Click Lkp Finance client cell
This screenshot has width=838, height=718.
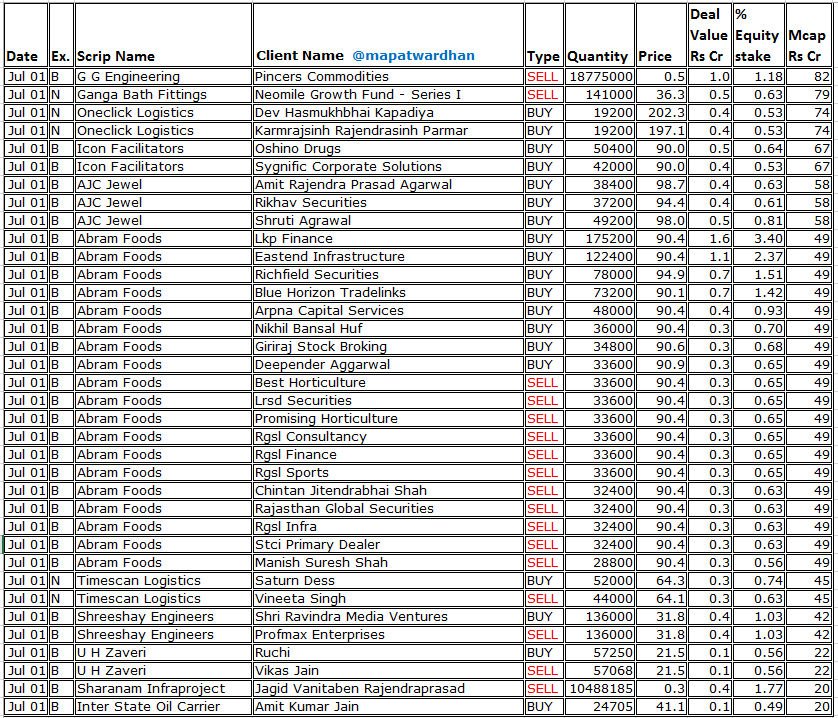[x=389, y=238]
